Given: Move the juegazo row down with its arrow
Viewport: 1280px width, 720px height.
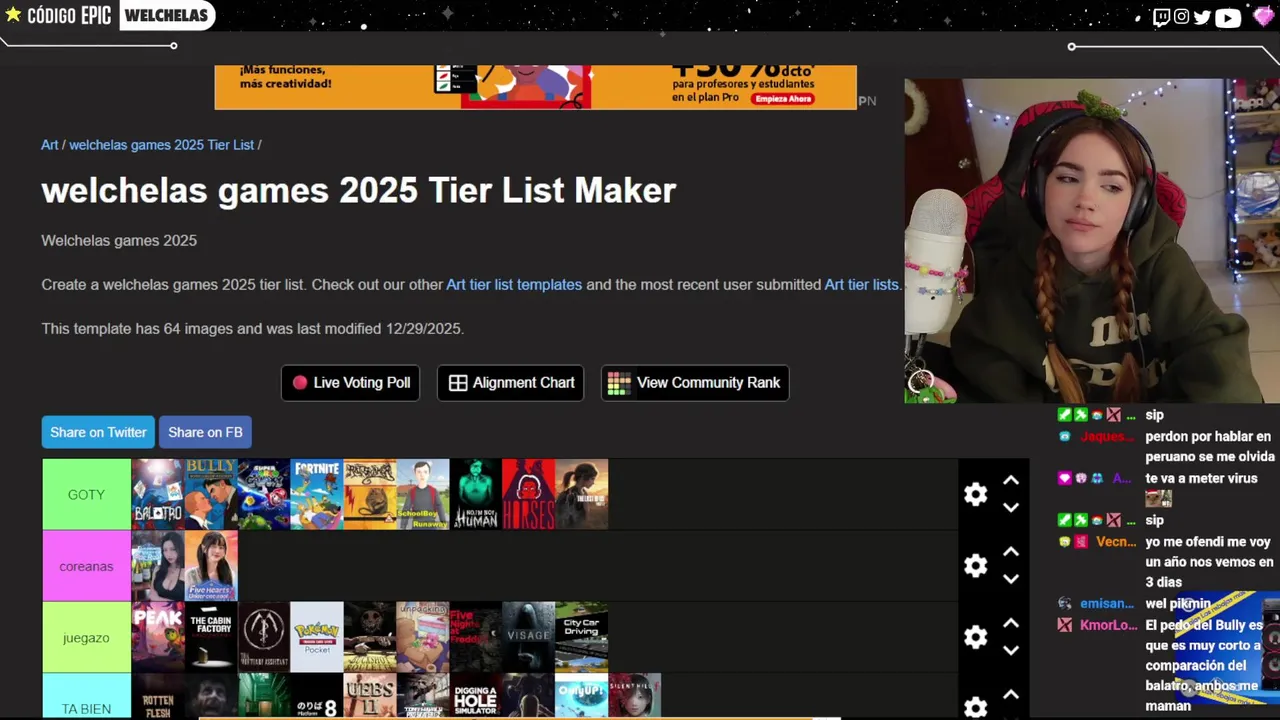Looking at the screenshot, I should click(1011, 650).
